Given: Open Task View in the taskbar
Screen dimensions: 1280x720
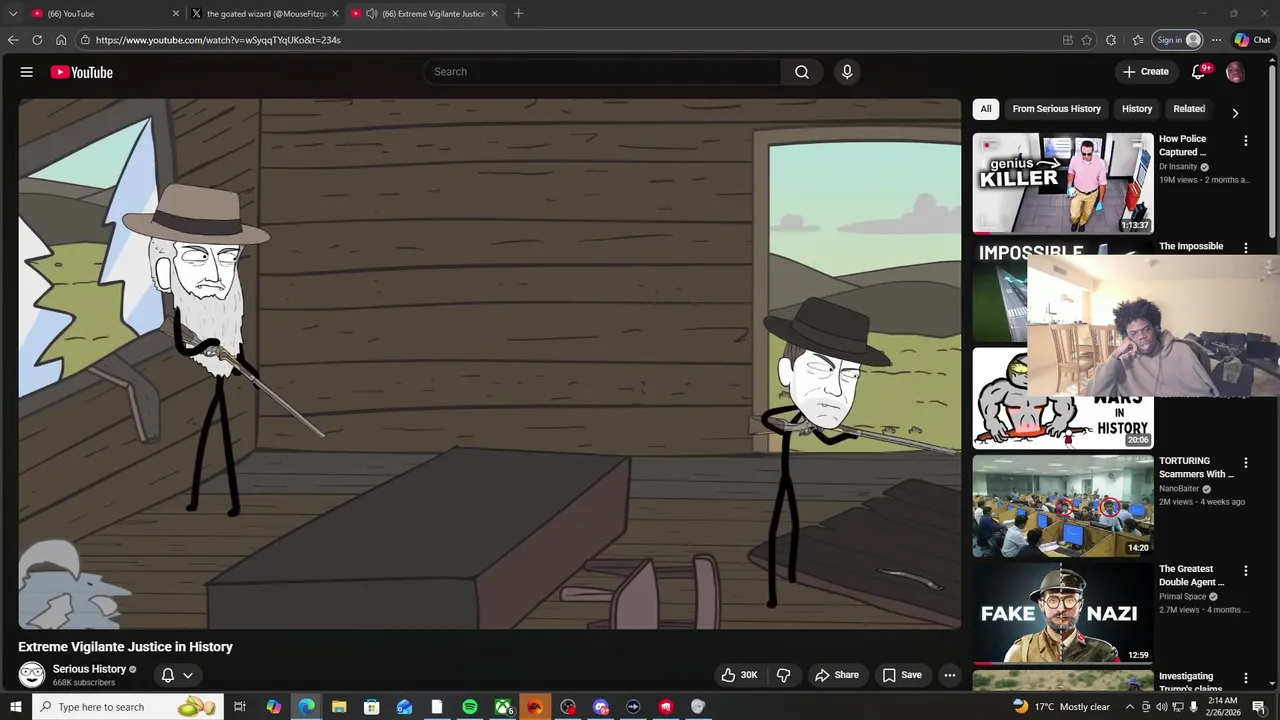Looking at the screenshot, I should (240, 707).
